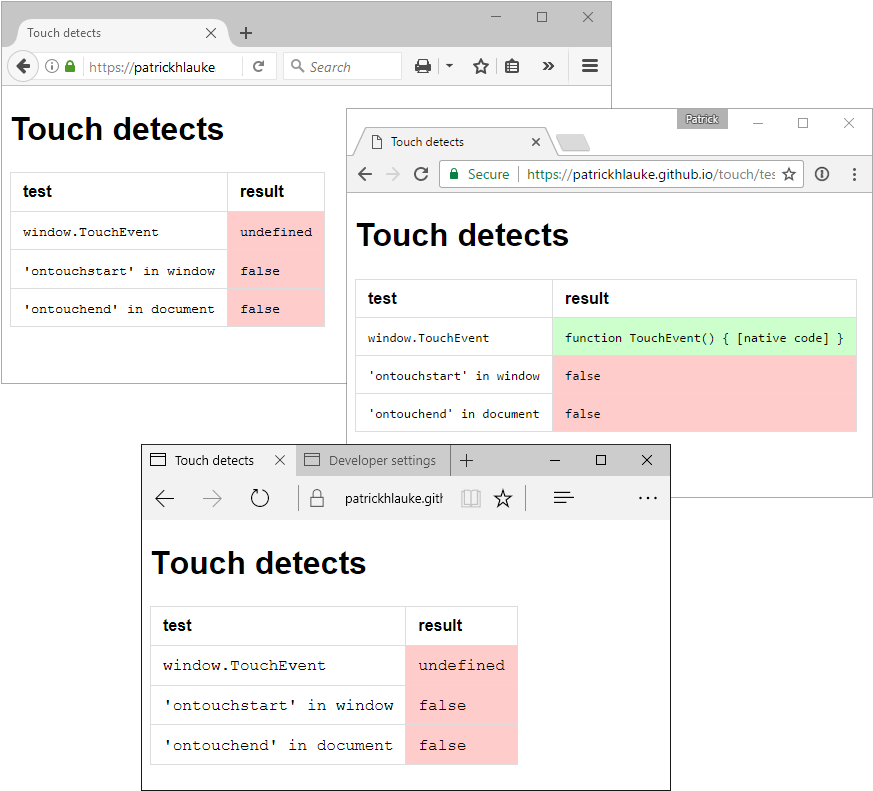Open new tab in Firefox
The width and height of the screenshot is (873, 791).
pos(246,33)
